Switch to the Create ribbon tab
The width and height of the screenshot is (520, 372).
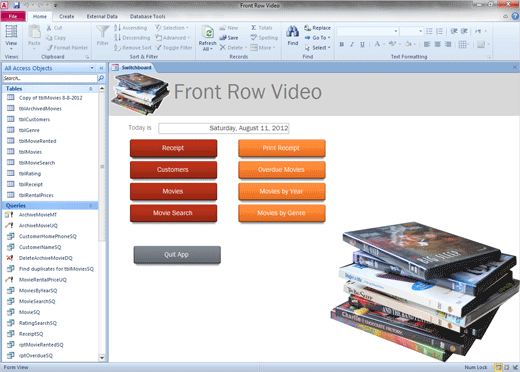pyautogui.click(x=67, y=16)
